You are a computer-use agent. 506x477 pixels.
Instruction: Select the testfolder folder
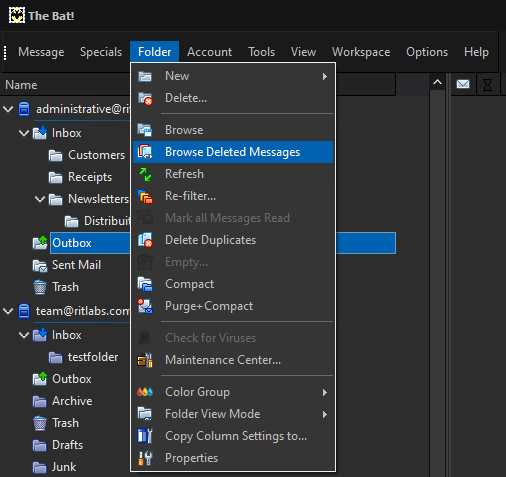pos(93,357)
